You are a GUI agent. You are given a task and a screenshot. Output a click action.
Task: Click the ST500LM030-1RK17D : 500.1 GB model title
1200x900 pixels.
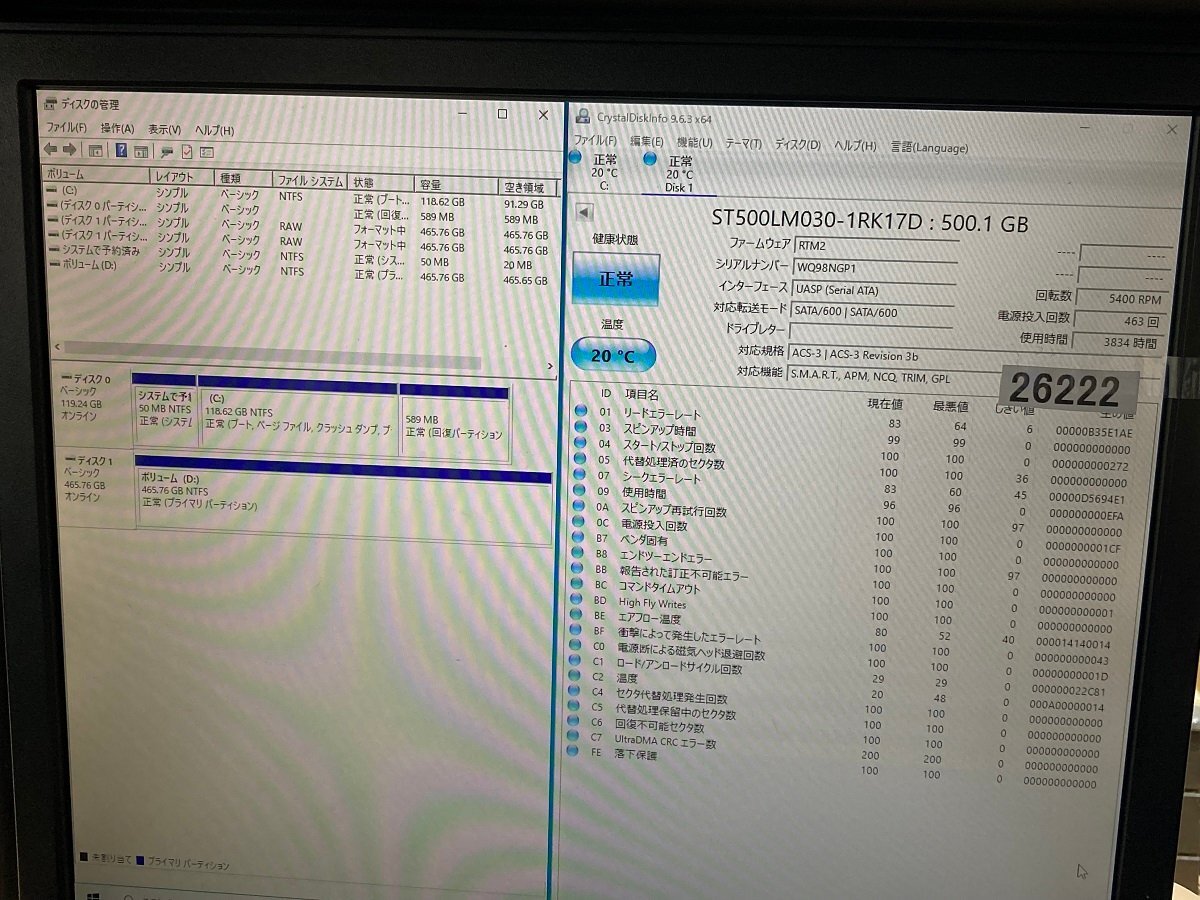click(869, 221)
